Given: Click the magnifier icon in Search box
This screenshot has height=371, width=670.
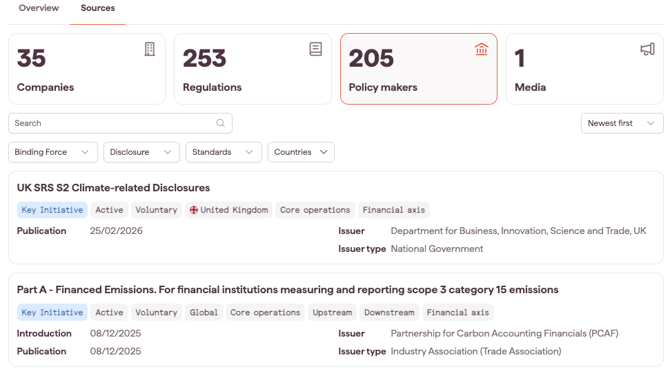Looking at the screenshot, I should pyautogui.click(x=220, y=123).
